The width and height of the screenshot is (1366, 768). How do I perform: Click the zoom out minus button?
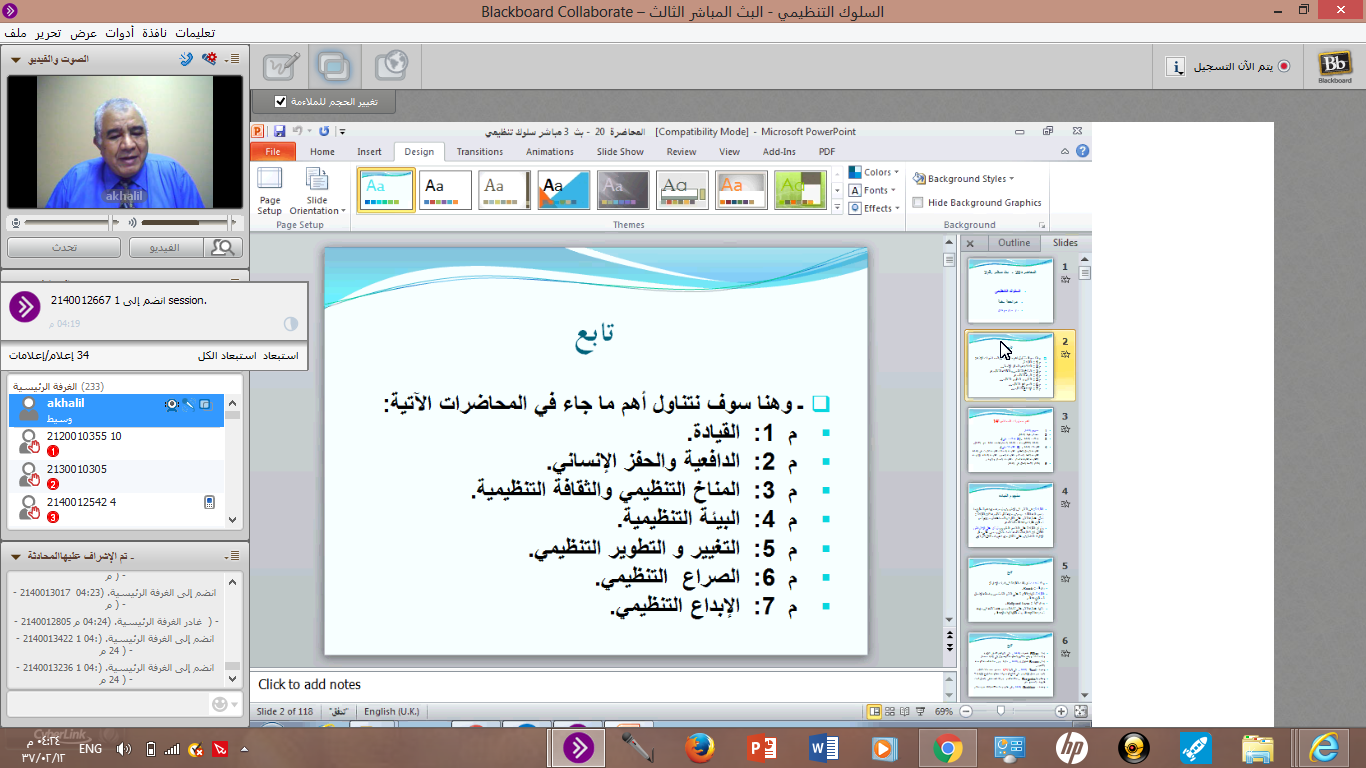tap(965, 711)
